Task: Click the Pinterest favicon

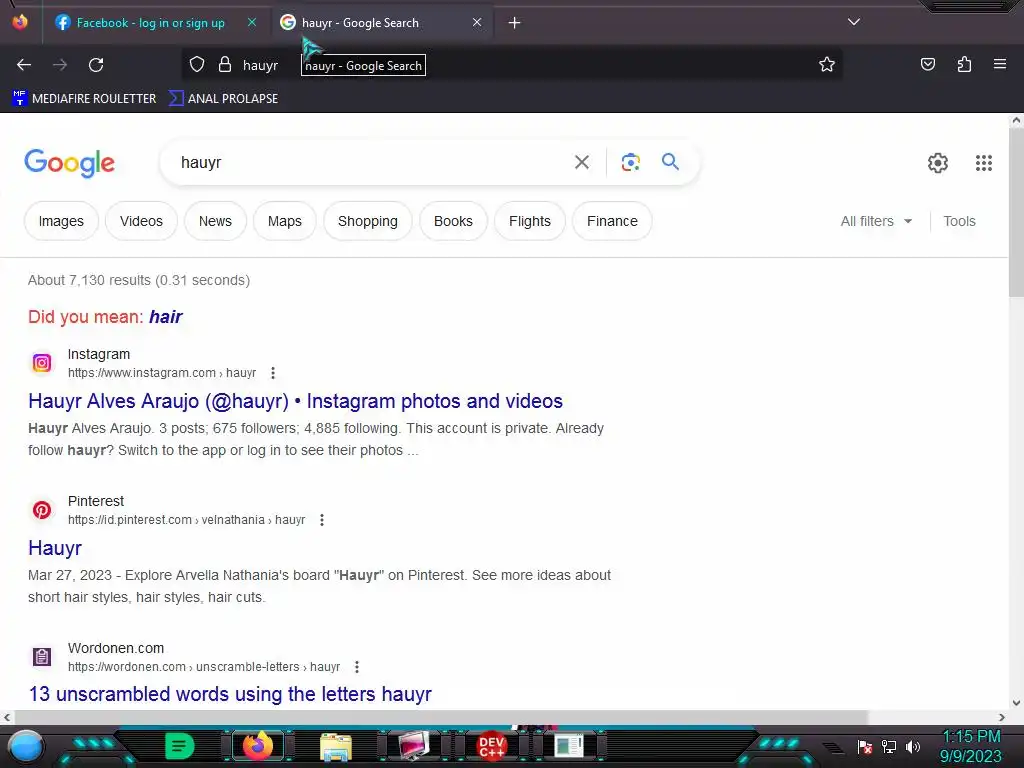Action: [42, 510]
